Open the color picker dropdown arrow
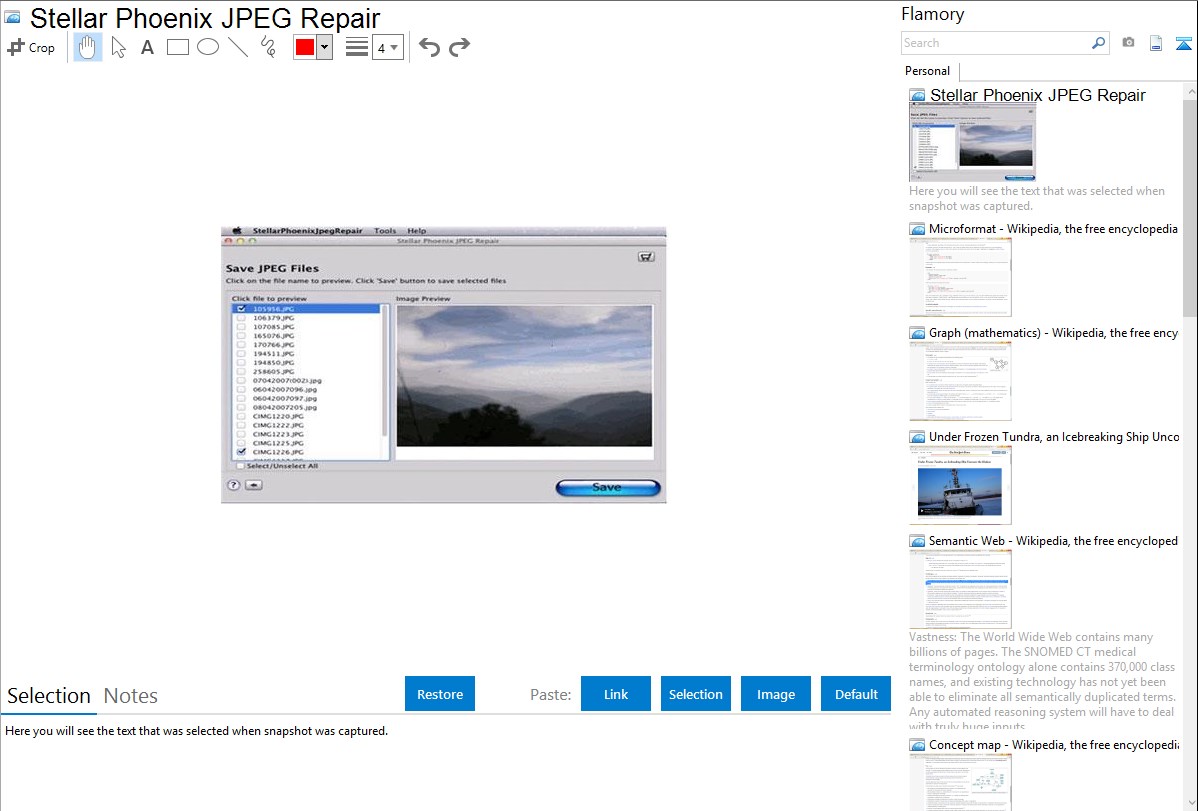1198x811 pixels. click(x=324, y=47)
